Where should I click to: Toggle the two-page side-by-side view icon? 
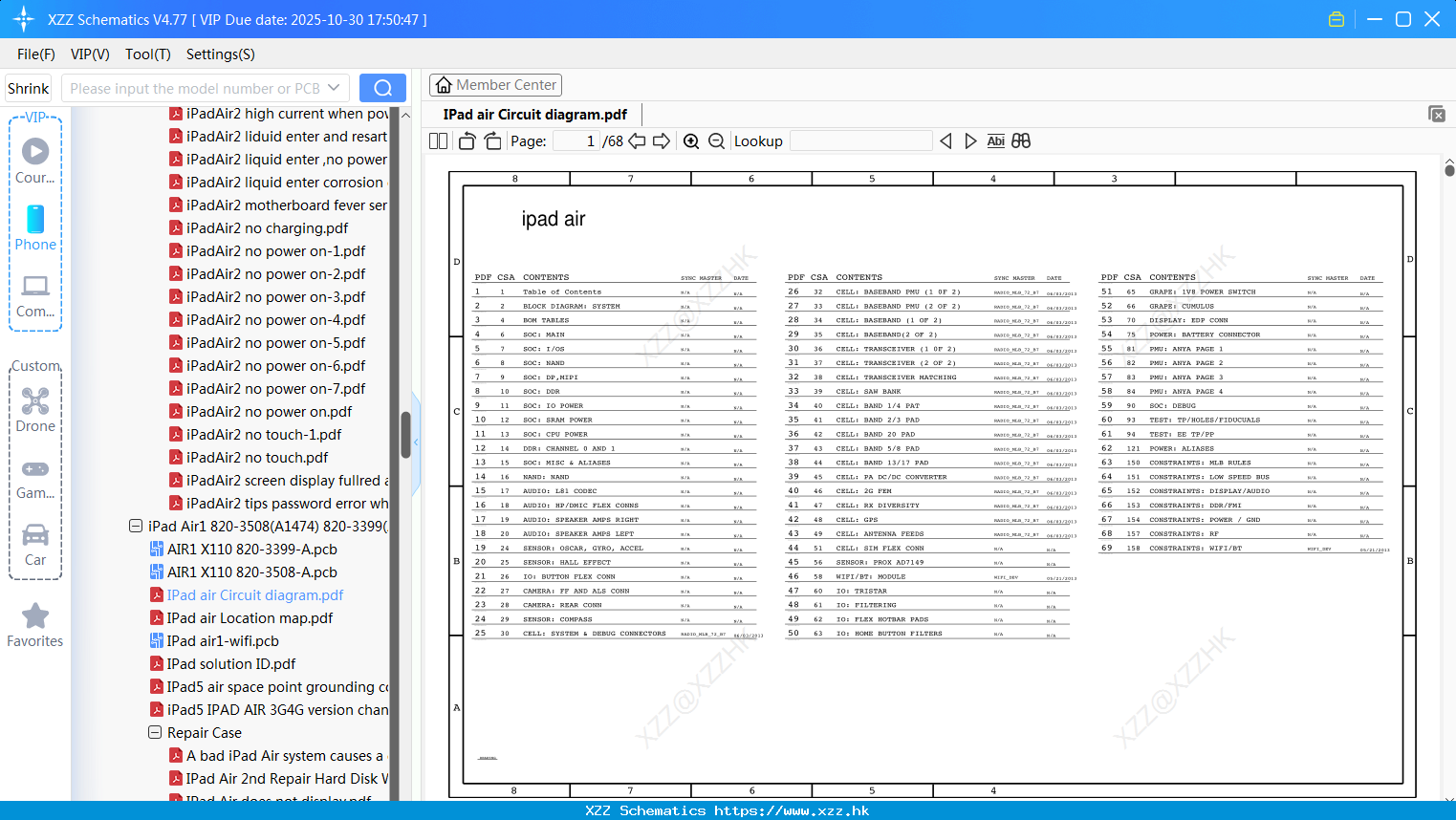pos(439,141)
